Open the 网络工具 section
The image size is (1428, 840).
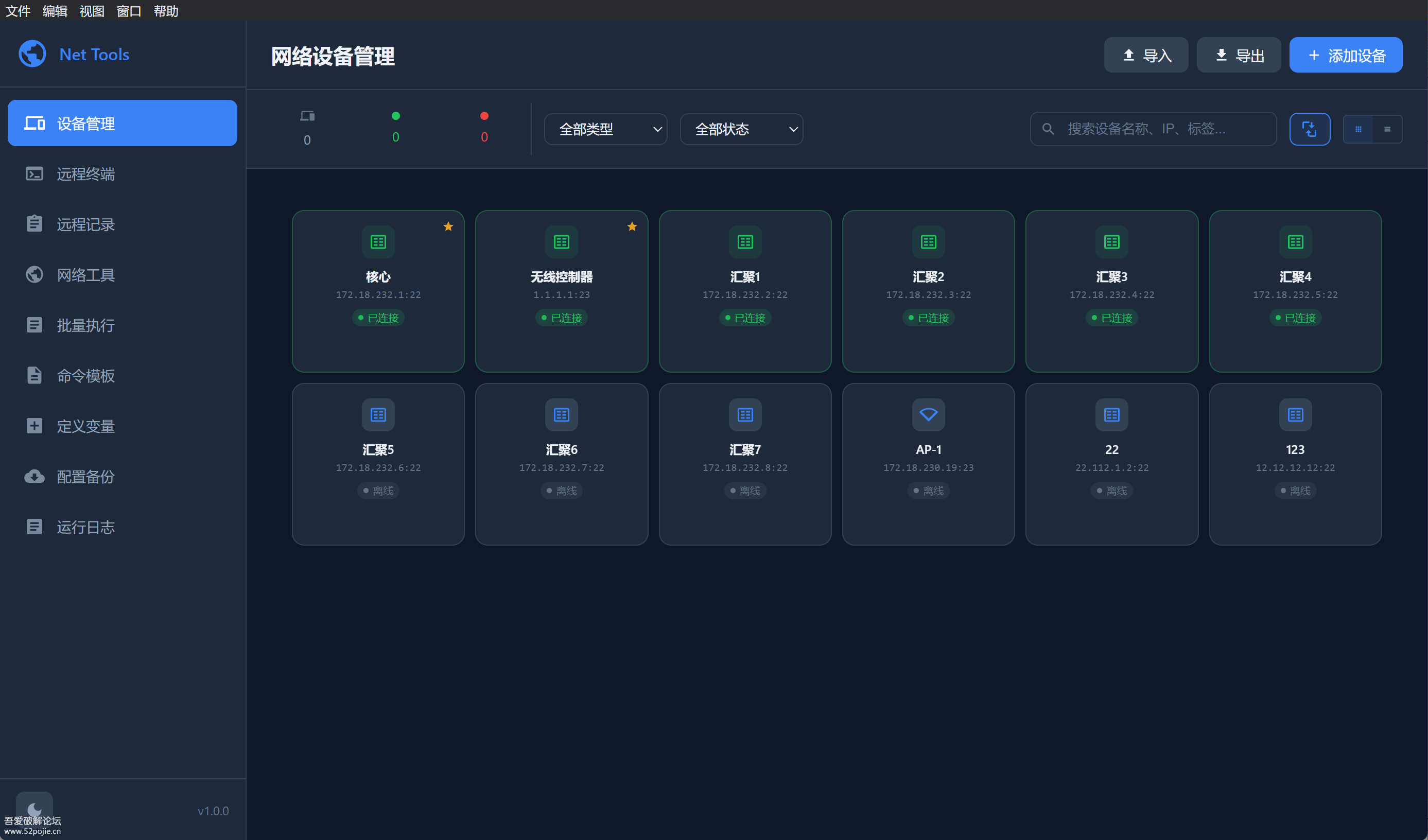point(86,275)
